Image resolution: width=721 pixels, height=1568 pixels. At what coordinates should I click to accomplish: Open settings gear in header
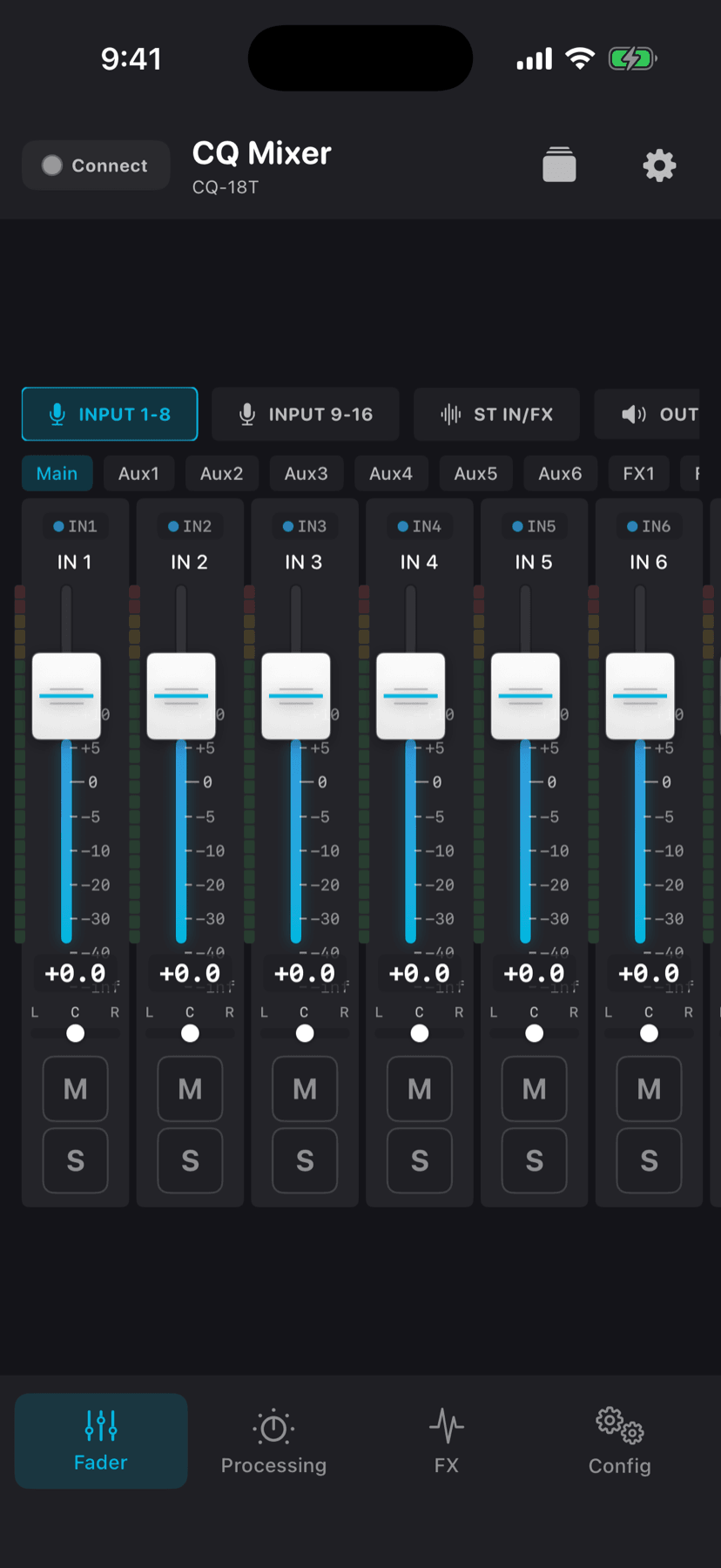[x=659, y=165]
